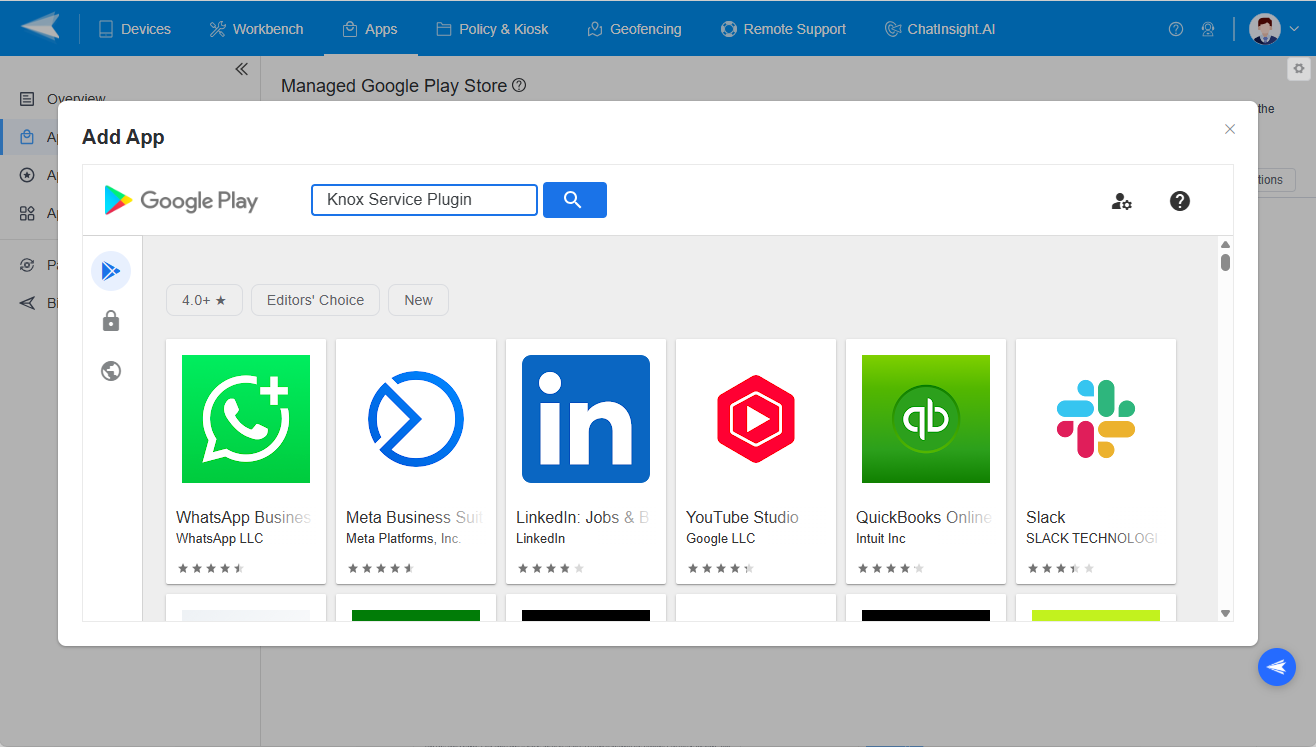Open the private apps lock icon

tap(111, 321)
